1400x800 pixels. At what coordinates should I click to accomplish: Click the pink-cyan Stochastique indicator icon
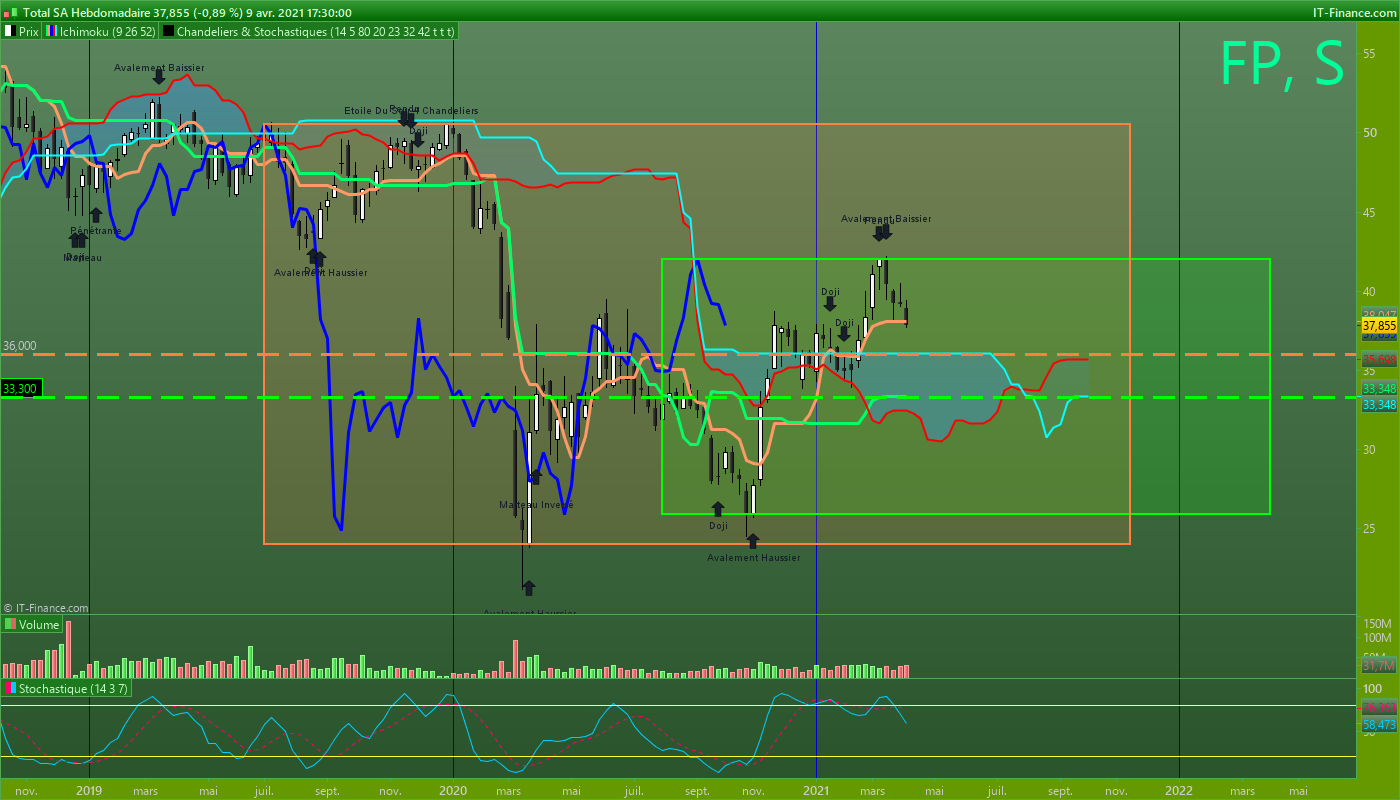point(10,689)
